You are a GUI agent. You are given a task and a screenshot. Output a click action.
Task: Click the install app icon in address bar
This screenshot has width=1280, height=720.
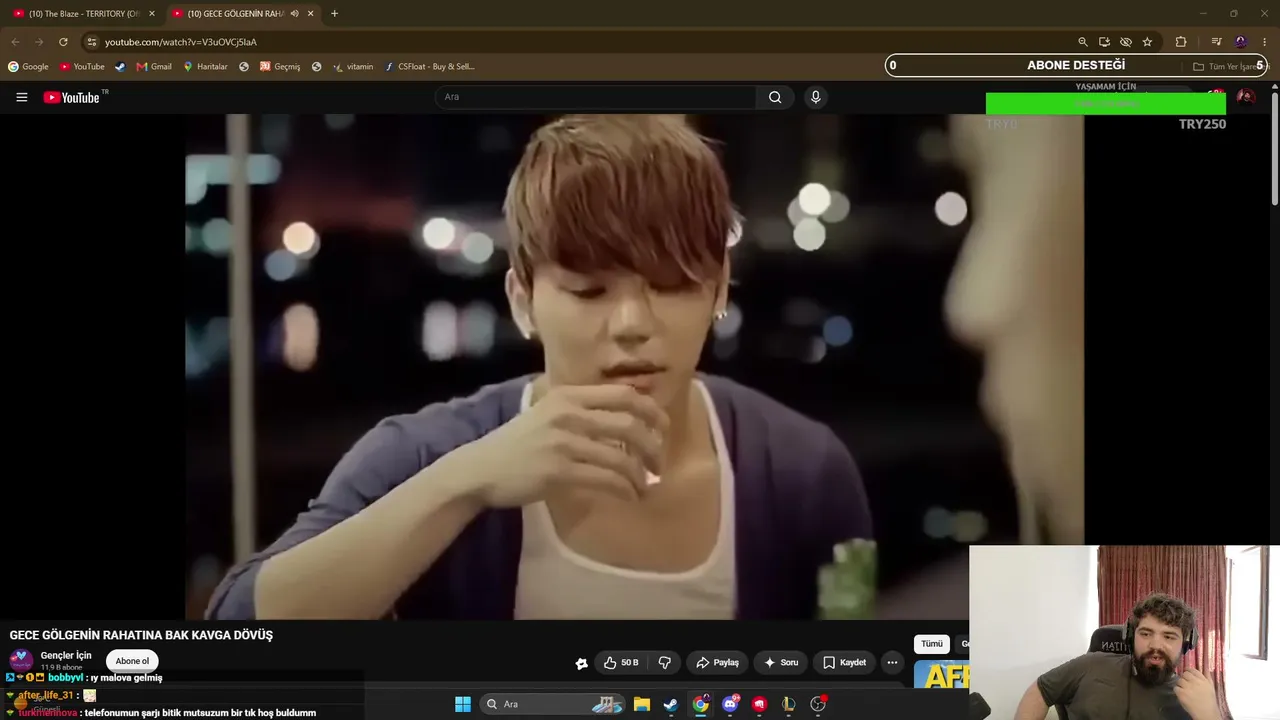click(1104, 42)
